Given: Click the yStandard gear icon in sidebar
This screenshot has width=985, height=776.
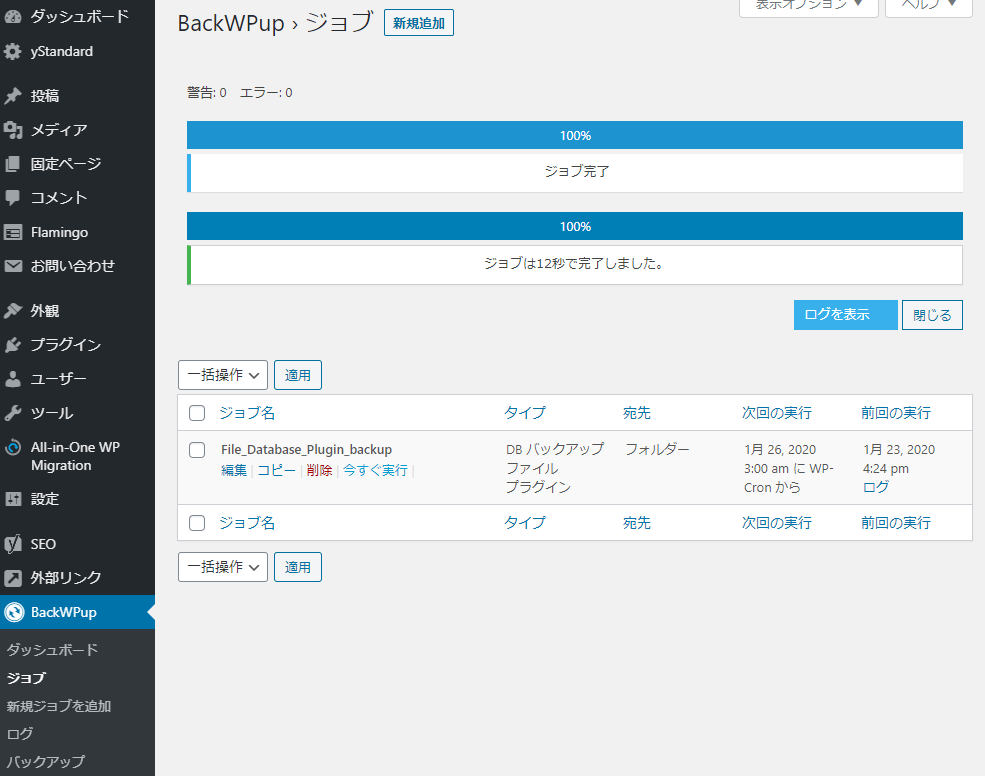Looking at the screenshot, I should (13, 51).
